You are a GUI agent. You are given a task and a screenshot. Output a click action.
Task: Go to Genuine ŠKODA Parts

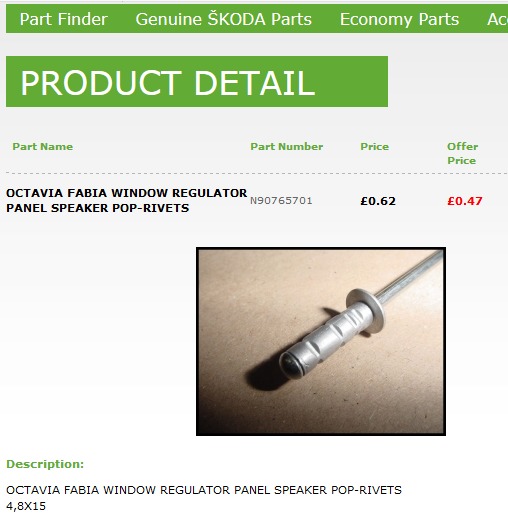click(223, 19)
